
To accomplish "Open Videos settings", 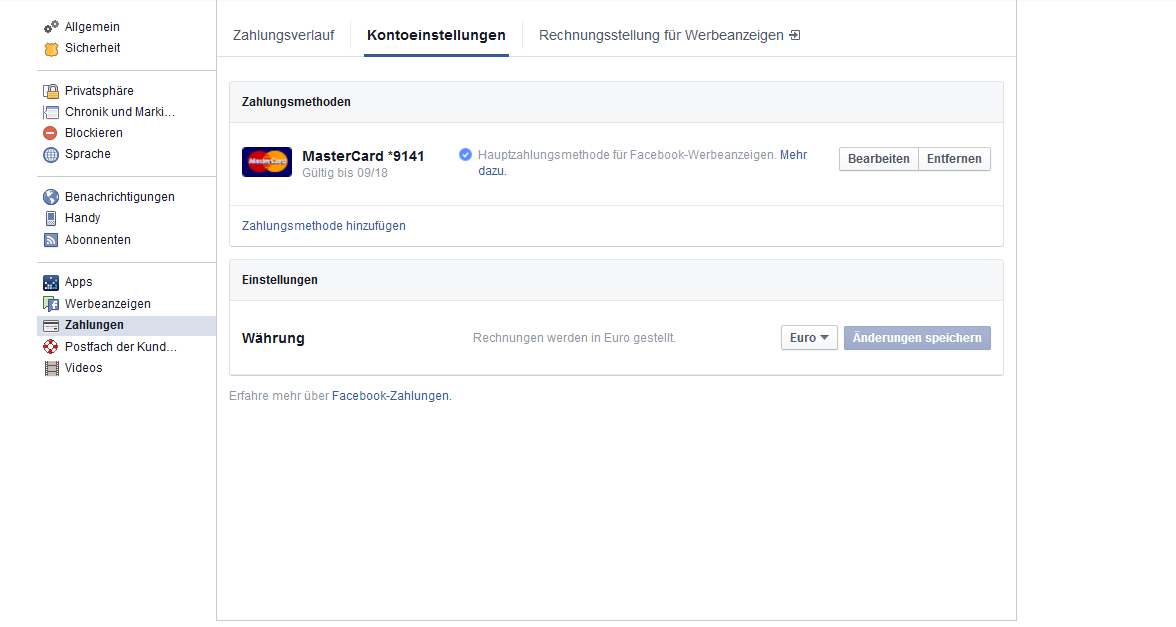I will pyautogui.click(x=83, y=368).
